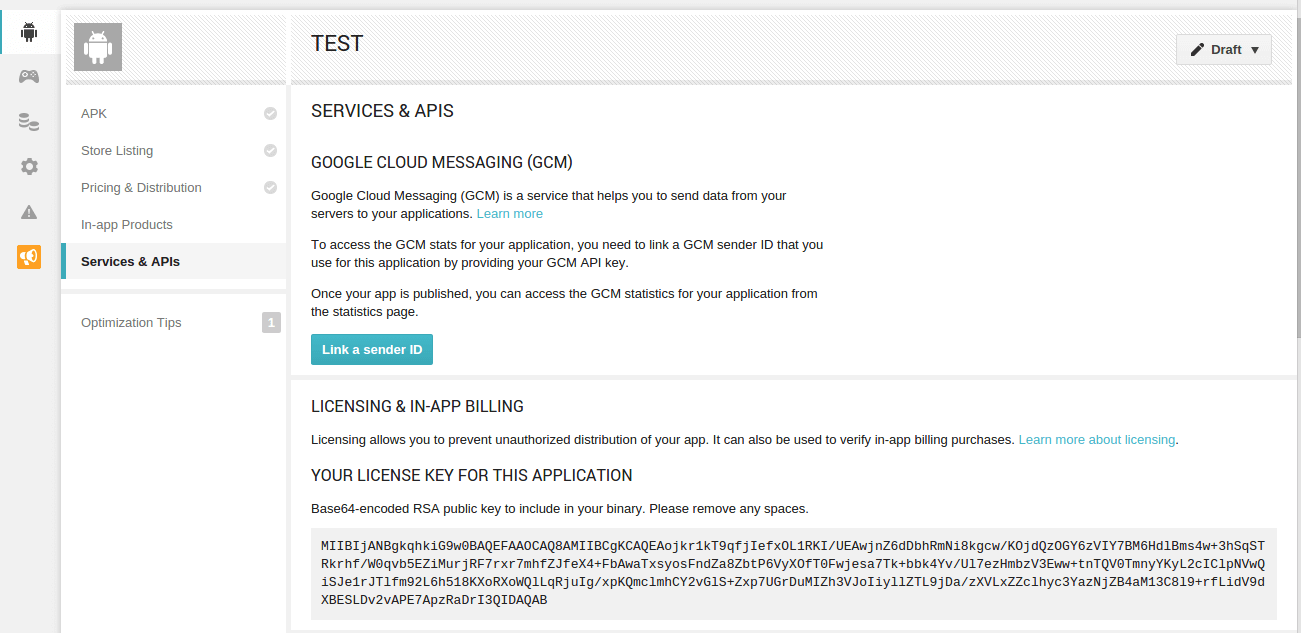
Task: Click the SERVICES & APIS heading
Action: pos(382,111)
